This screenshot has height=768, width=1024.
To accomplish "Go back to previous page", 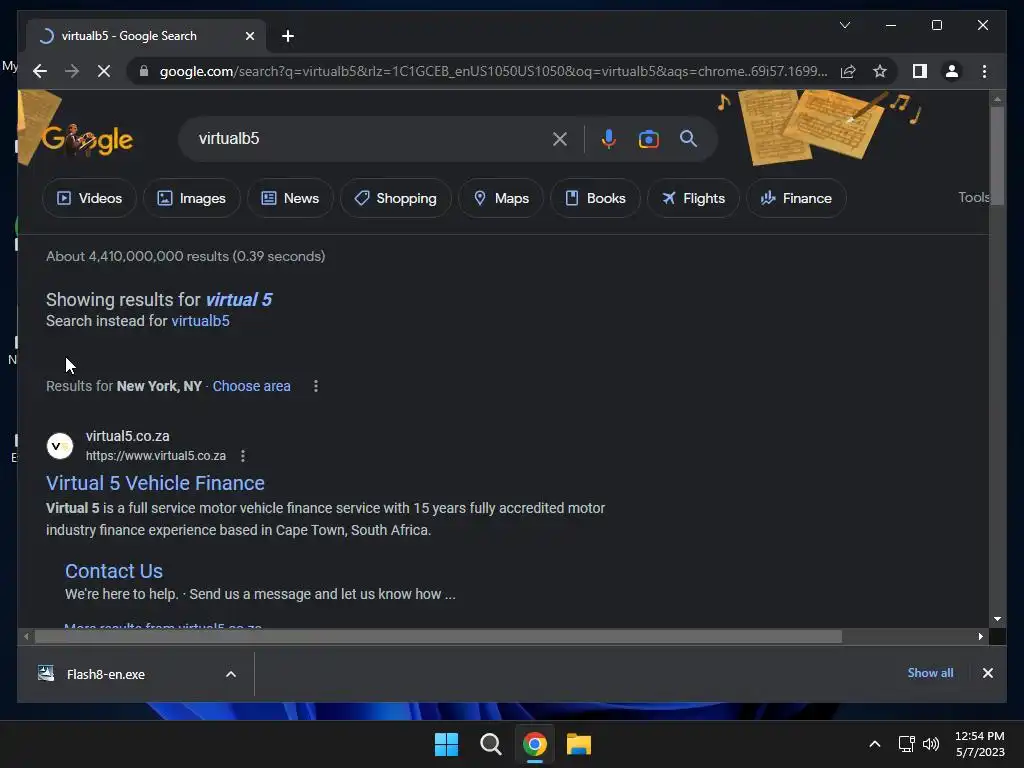I will tap(40, 71).
